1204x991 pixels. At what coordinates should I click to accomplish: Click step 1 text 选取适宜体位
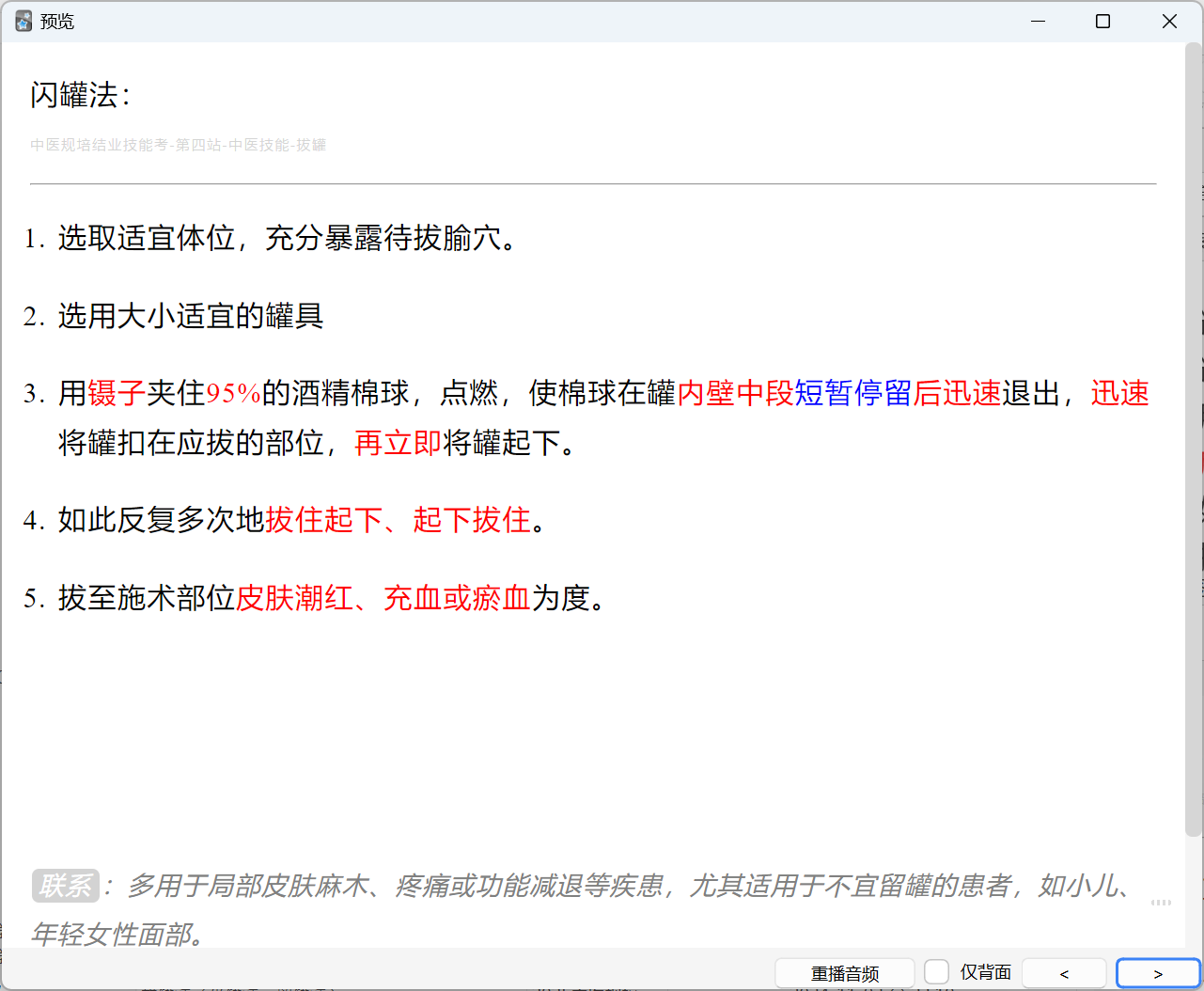click(x=147, y=238)
